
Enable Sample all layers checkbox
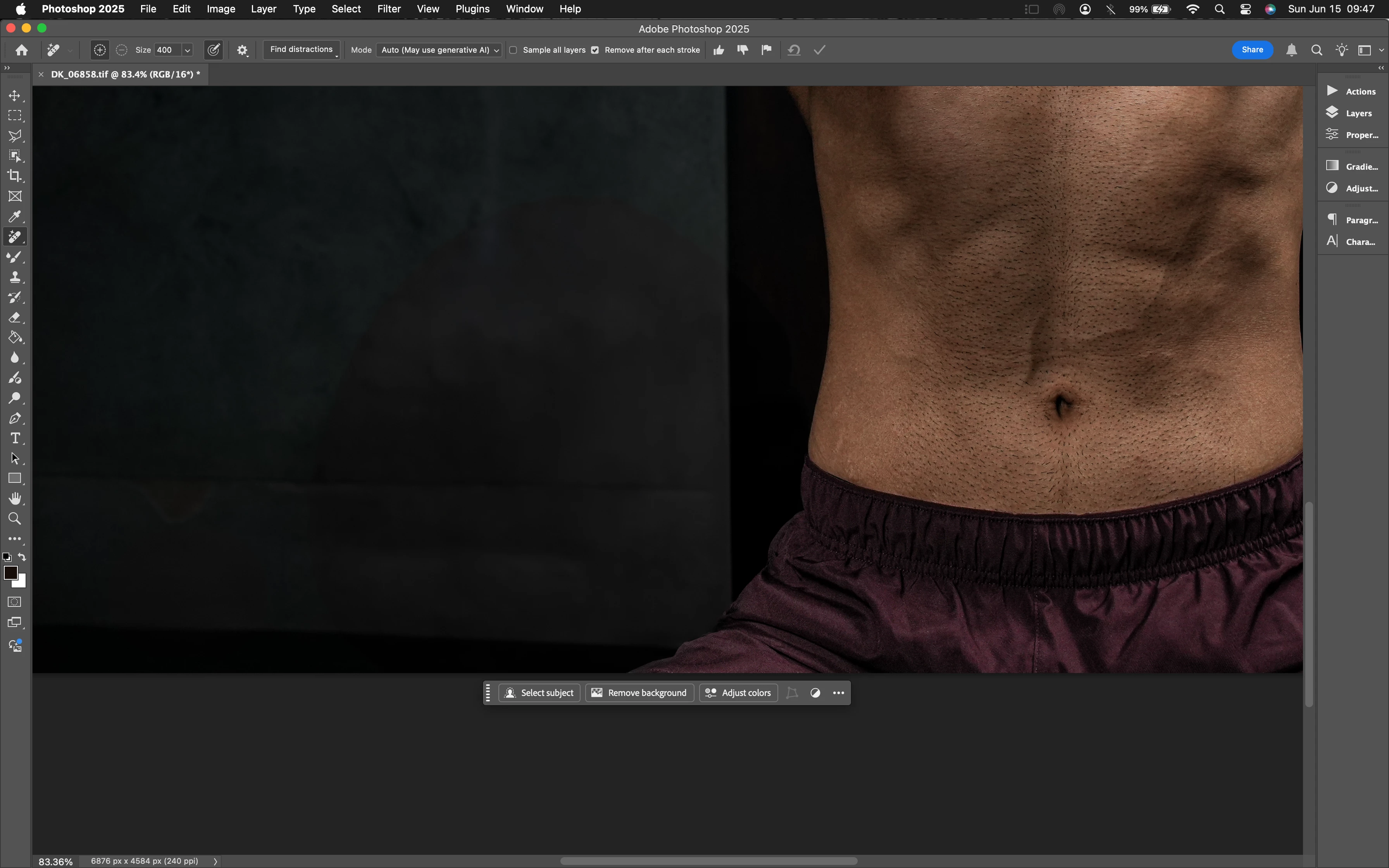tap(513, 50)
